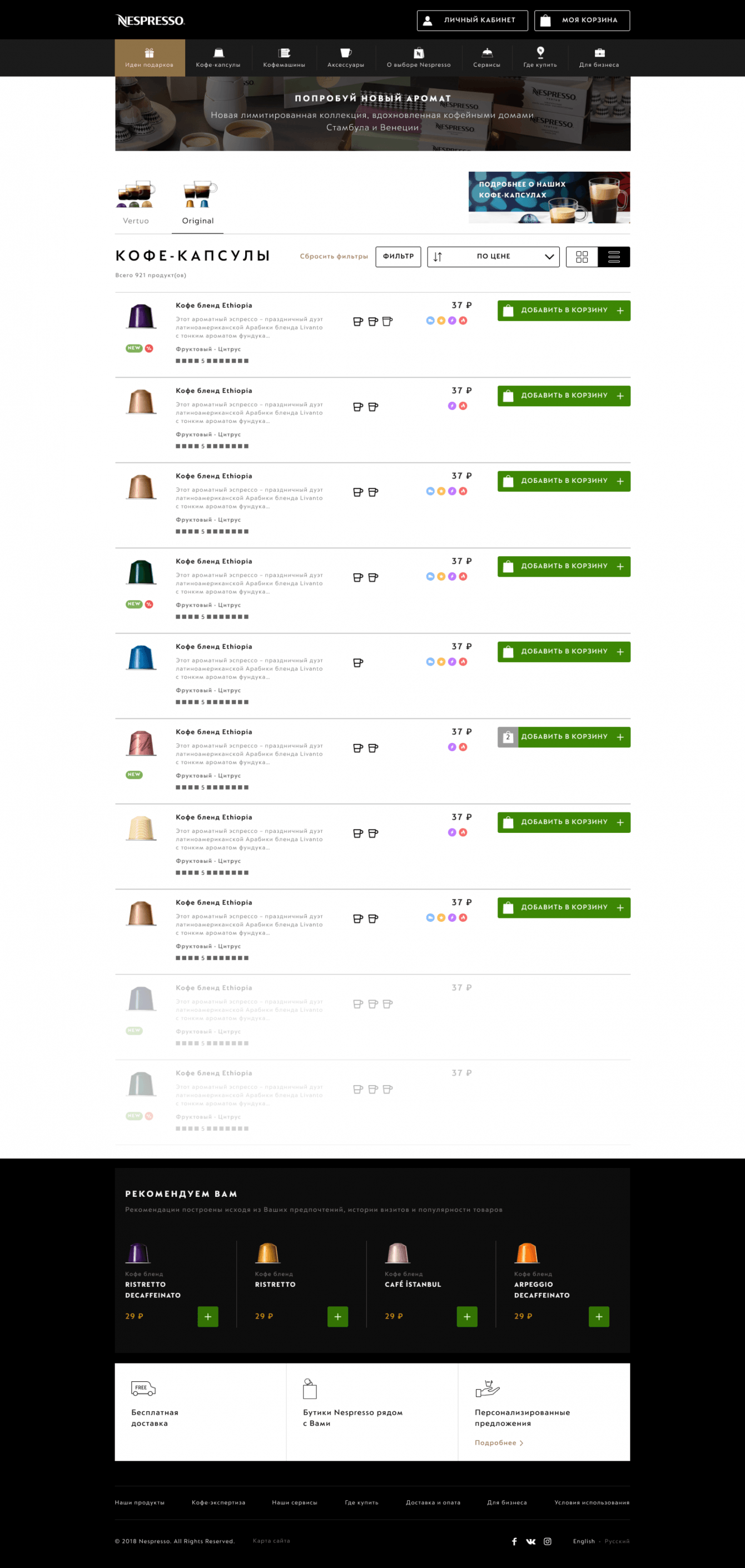Image resolution: width=745 pixels, height=1568 pixels.
Task: Click Подробнее under personalized offers
Action: click(x=498, y=1442)
